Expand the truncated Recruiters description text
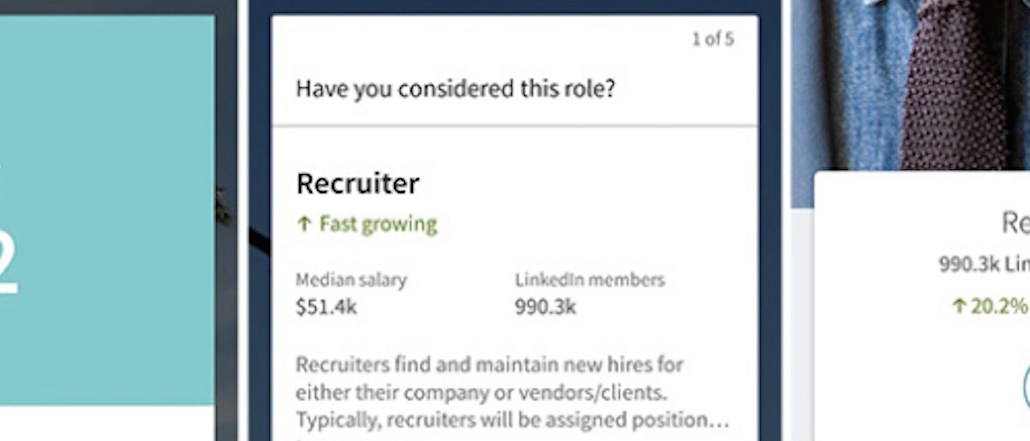This screenshot has height=441, width=1030. click(x=512, y=392)
